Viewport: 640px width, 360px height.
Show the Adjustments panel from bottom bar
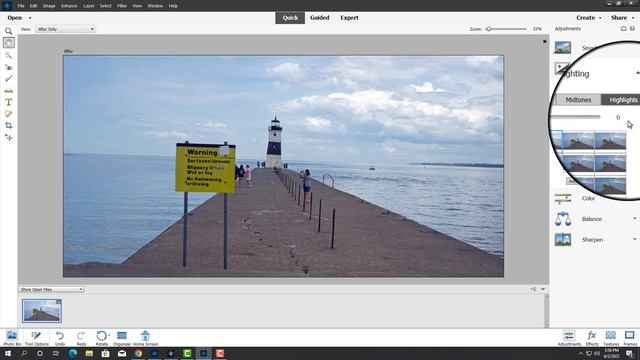pos(569,338)
